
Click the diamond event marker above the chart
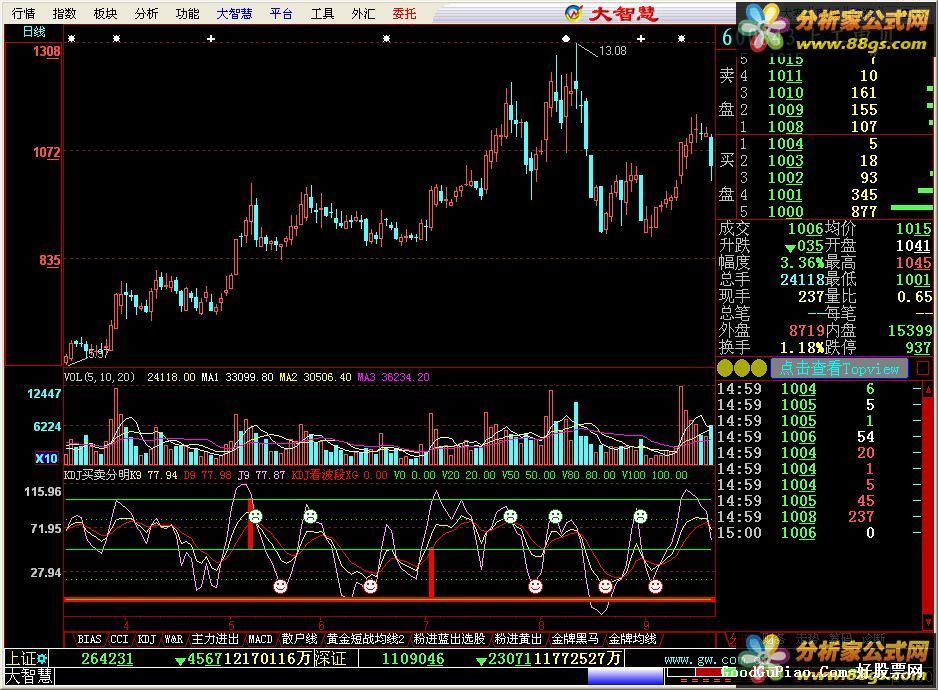(566, 39)
